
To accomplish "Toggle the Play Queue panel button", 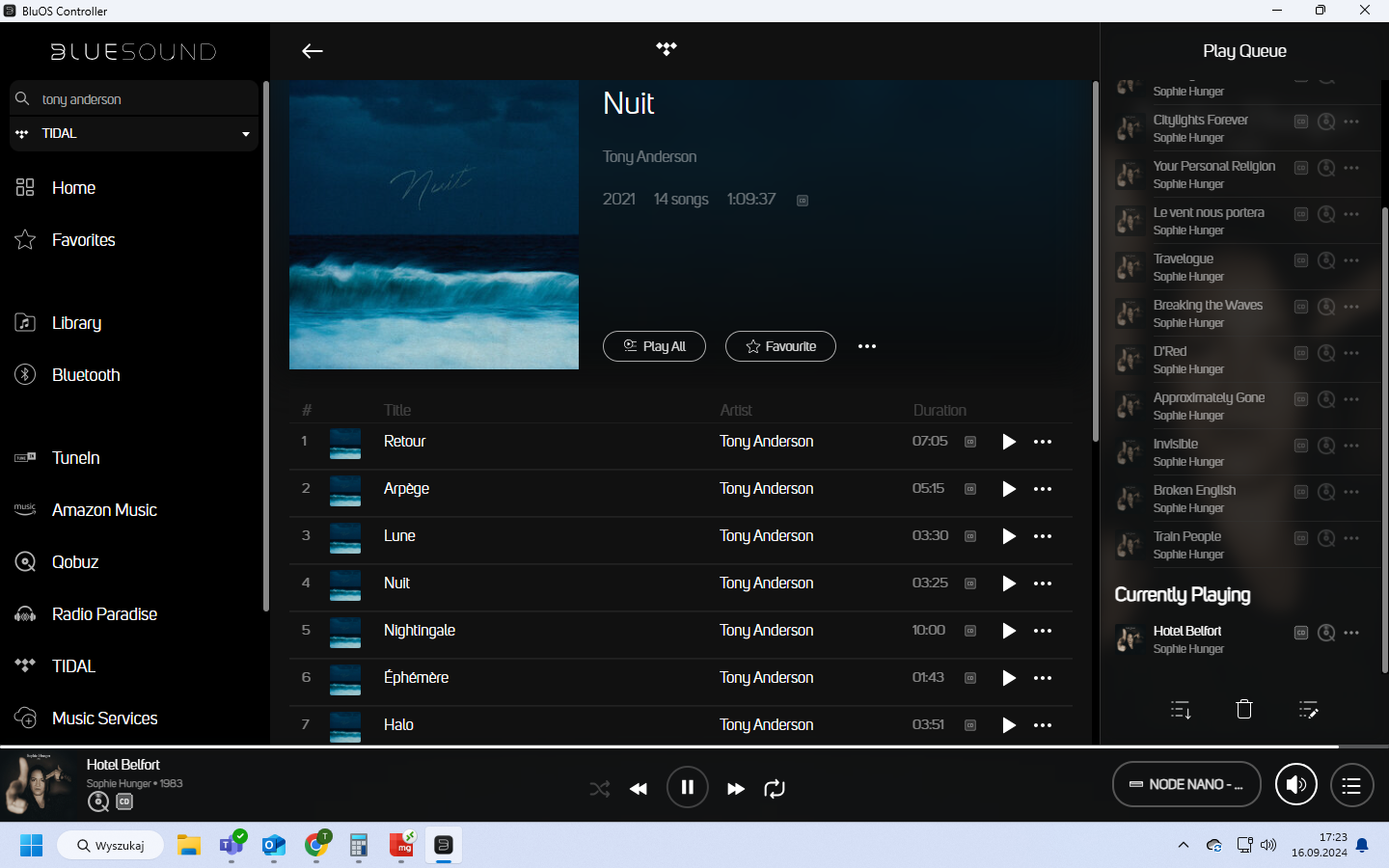I will click(1352, 785).
